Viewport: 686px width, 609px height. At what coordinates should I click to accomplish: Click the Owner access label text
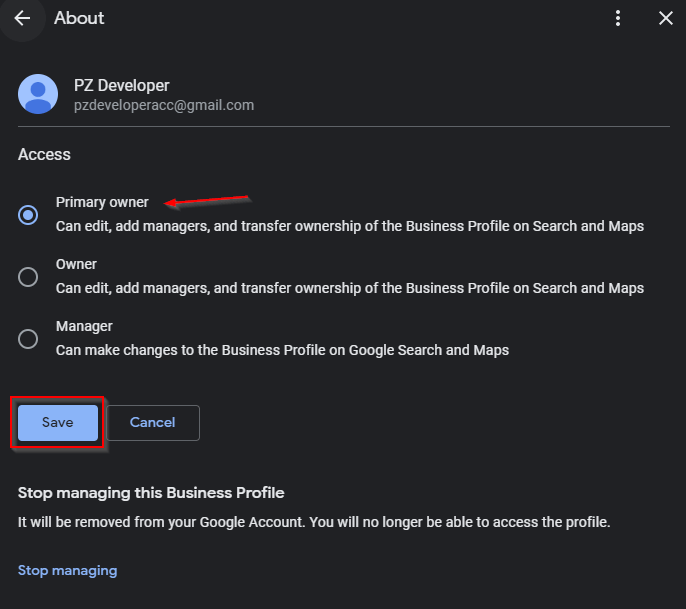76,264
